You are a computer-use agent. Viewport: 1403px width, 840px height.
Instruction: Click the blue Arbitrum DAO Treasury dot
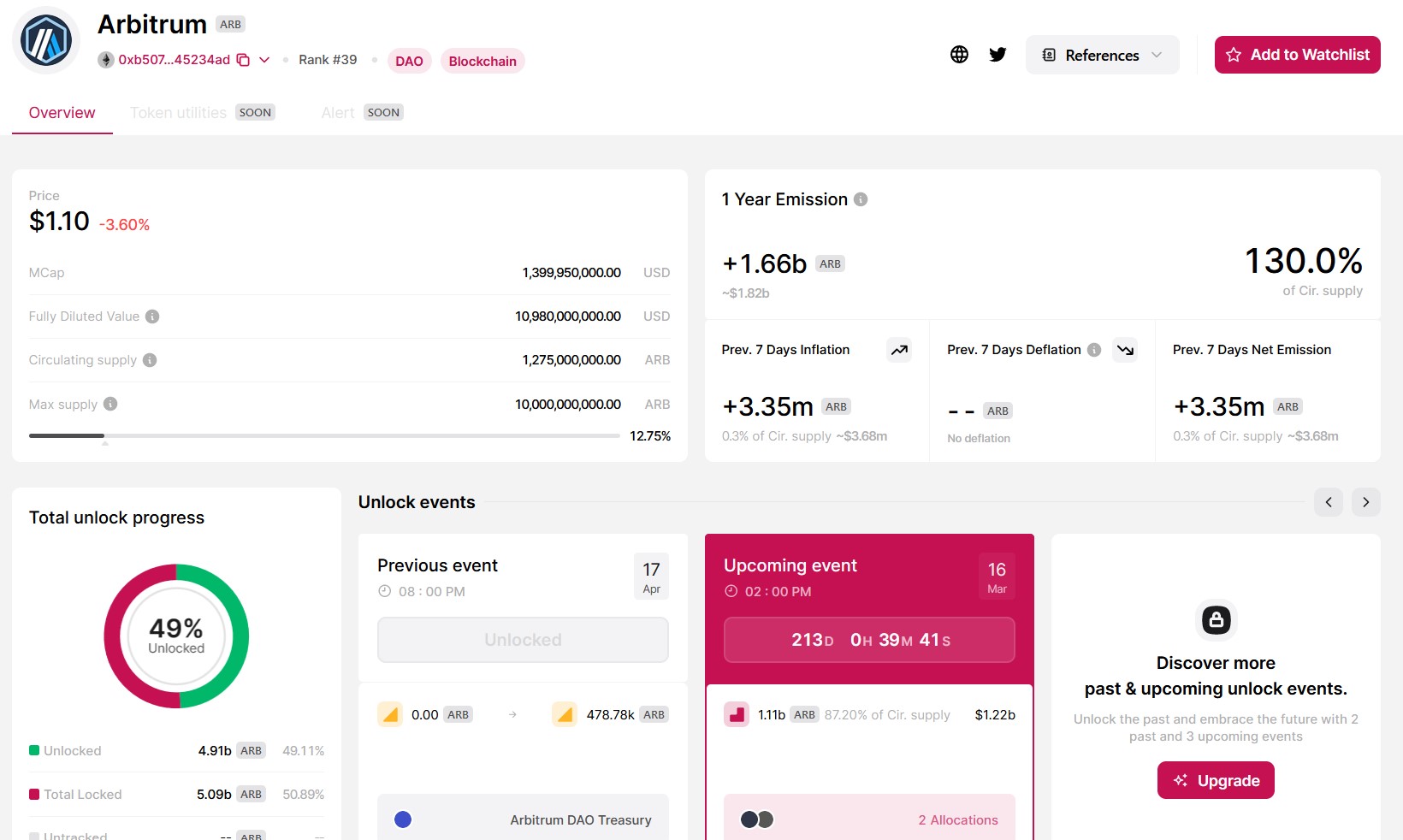pos(403,819)
